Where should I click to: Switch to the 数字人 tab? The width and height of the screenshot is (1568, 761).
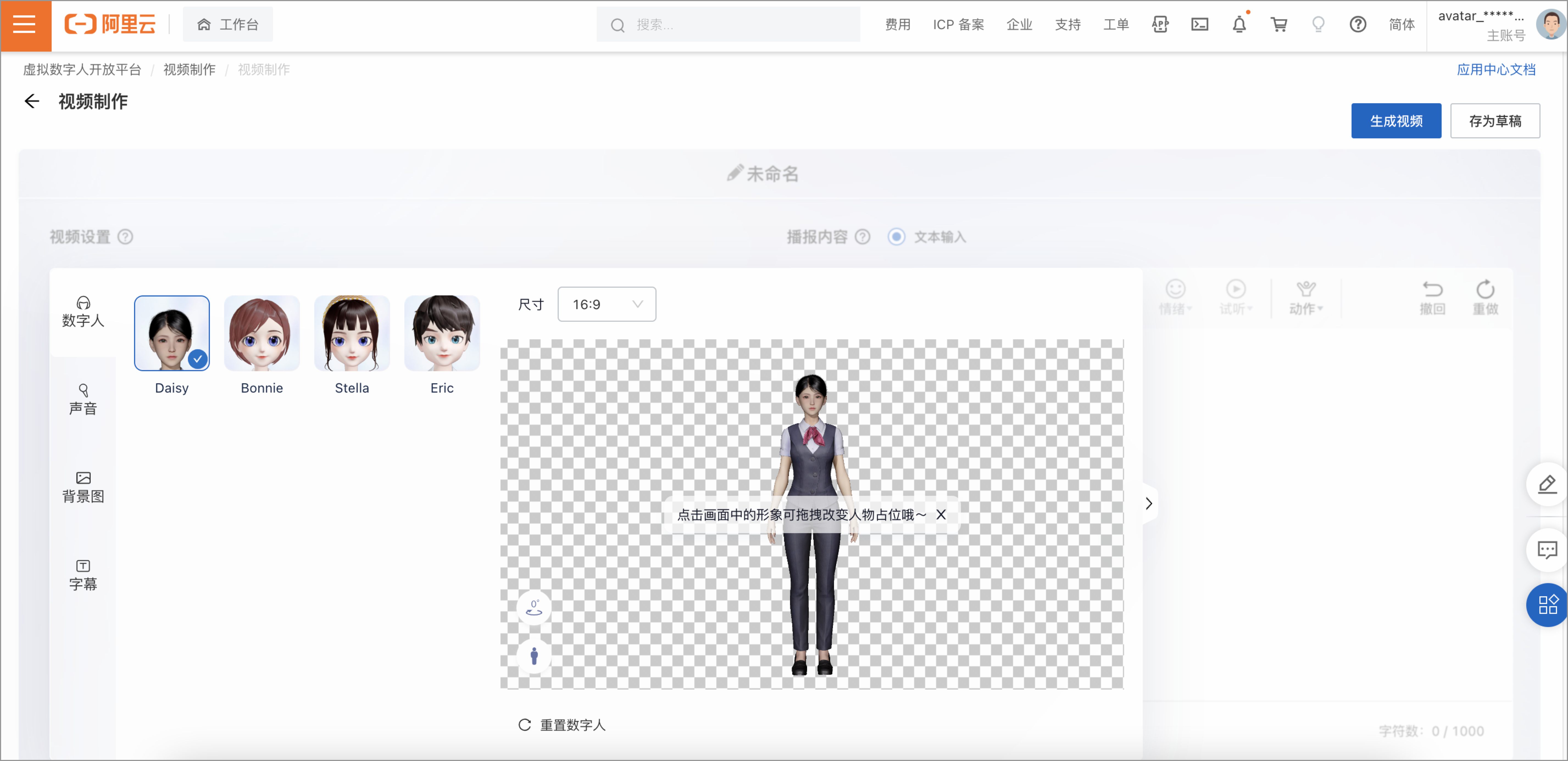[x=84, y=312]
